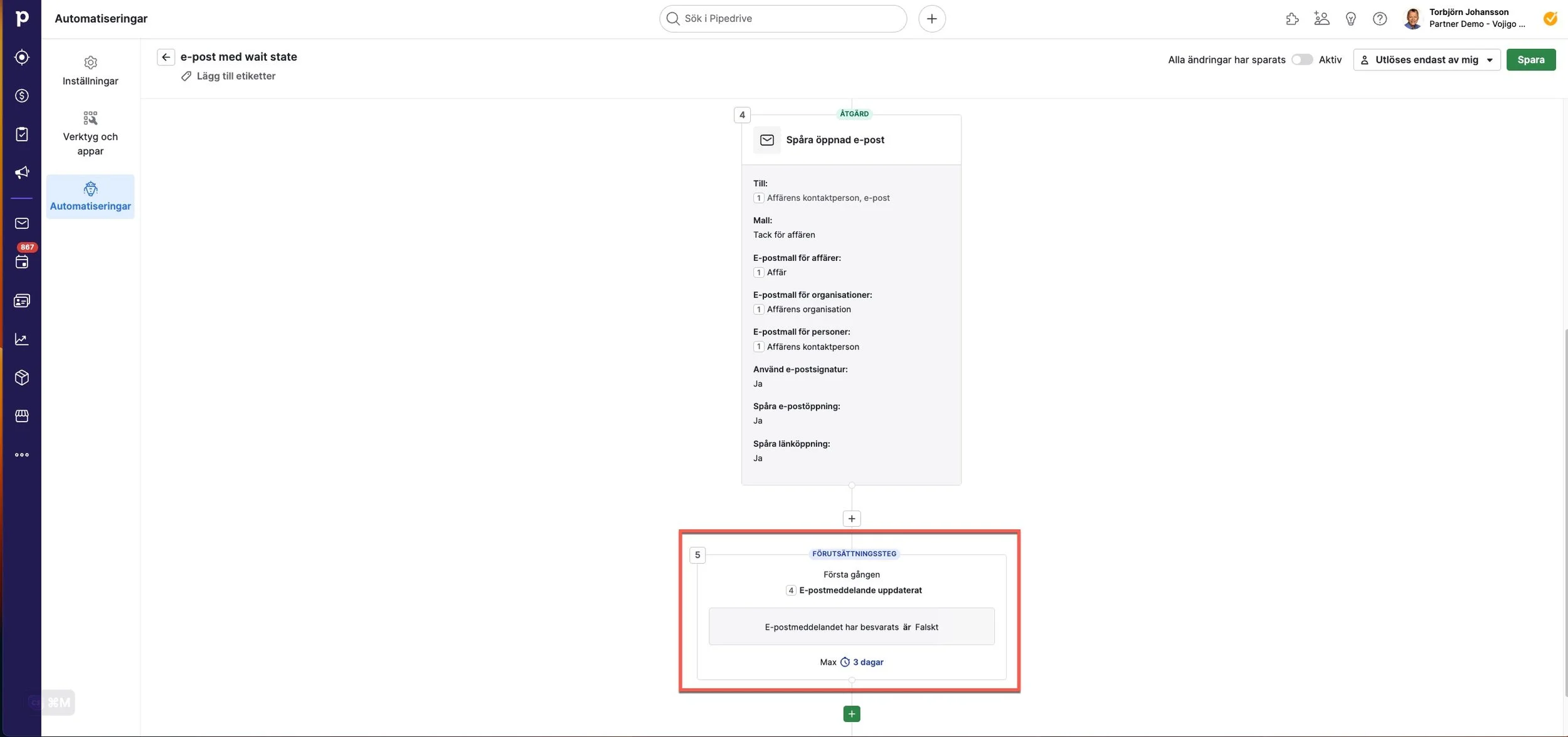Viewport: 1568px width, 737px height.
Task: Open Leads radar icon in sidebar
Action: click(x=22, y=57)
